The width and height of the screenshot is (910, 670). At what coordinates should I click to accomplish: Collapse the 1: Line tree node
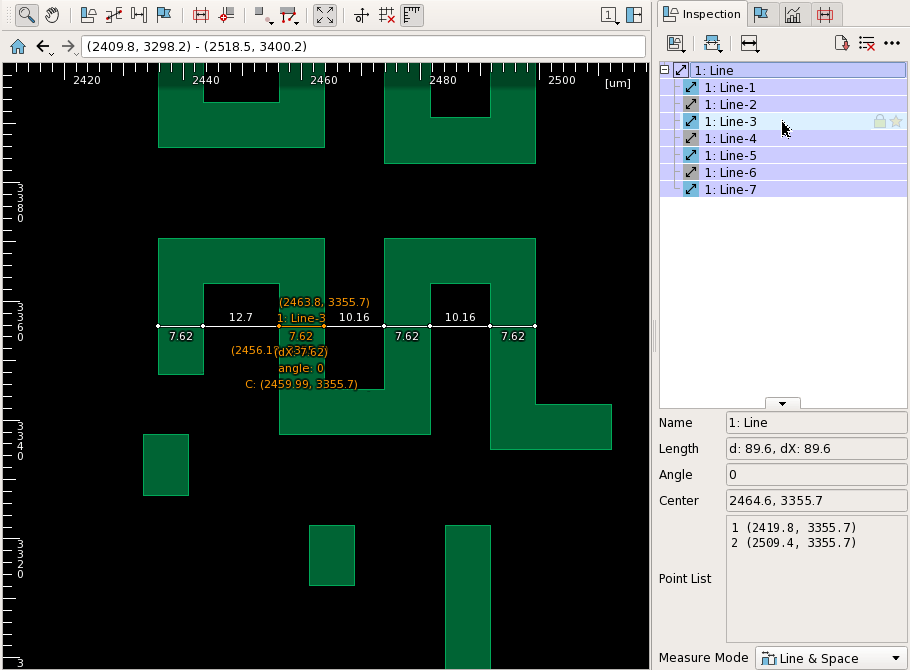[x=665, y=70]
